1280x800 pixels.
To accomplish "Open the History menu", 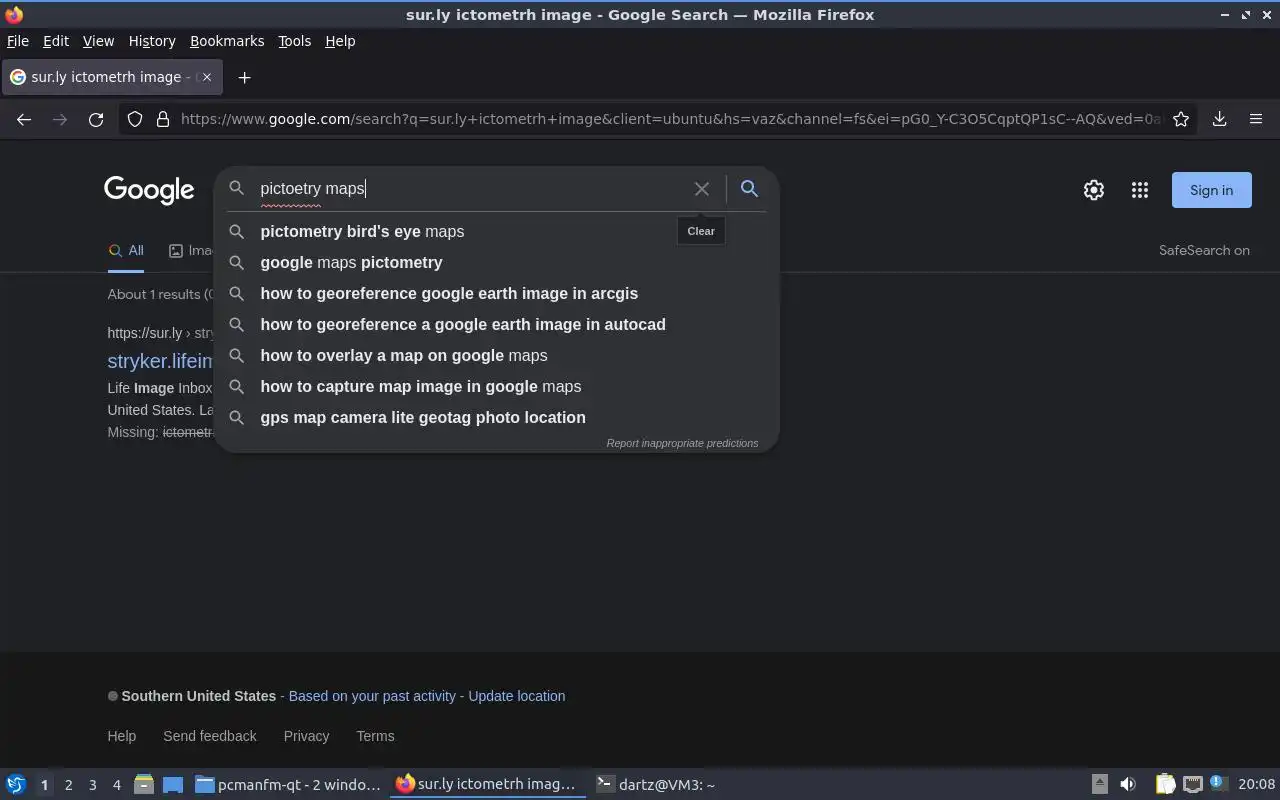I will 152,41.
